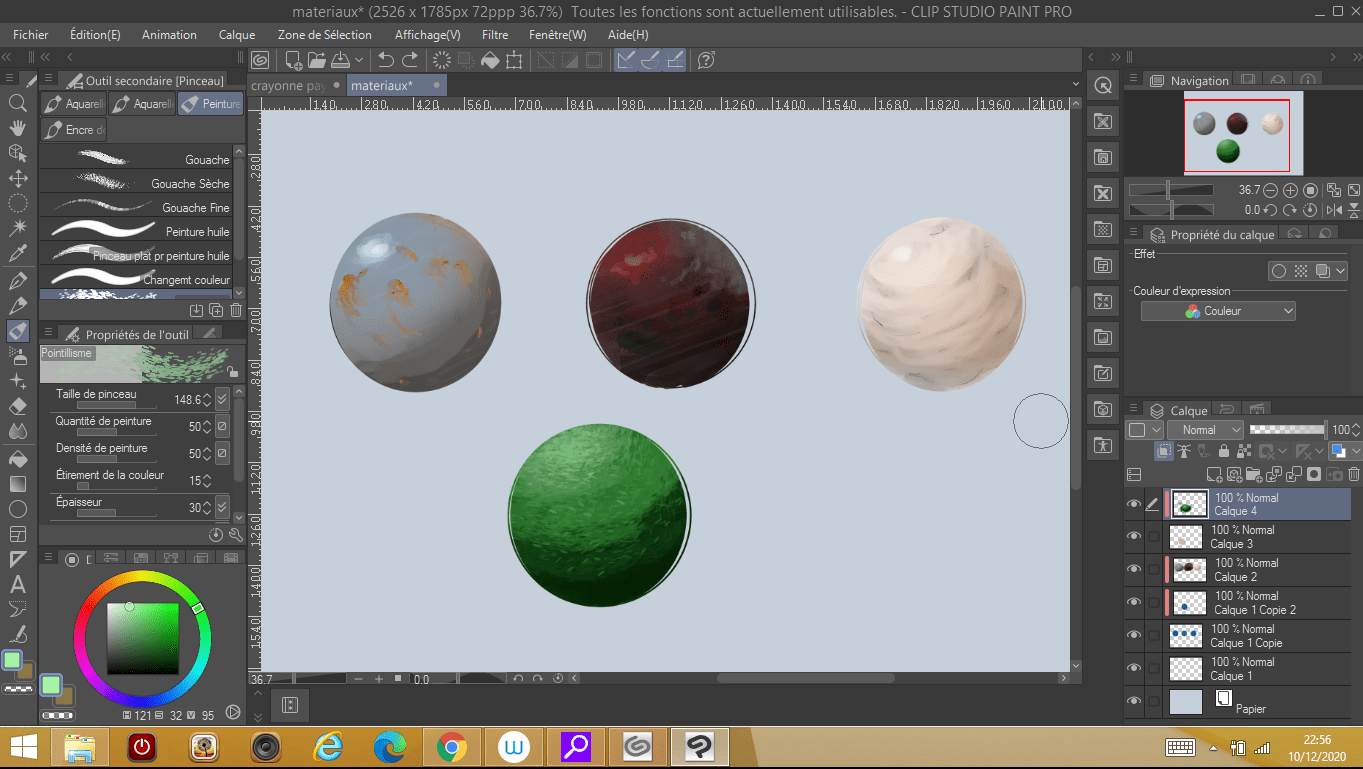Create a new raster layer

(1214, 475)
